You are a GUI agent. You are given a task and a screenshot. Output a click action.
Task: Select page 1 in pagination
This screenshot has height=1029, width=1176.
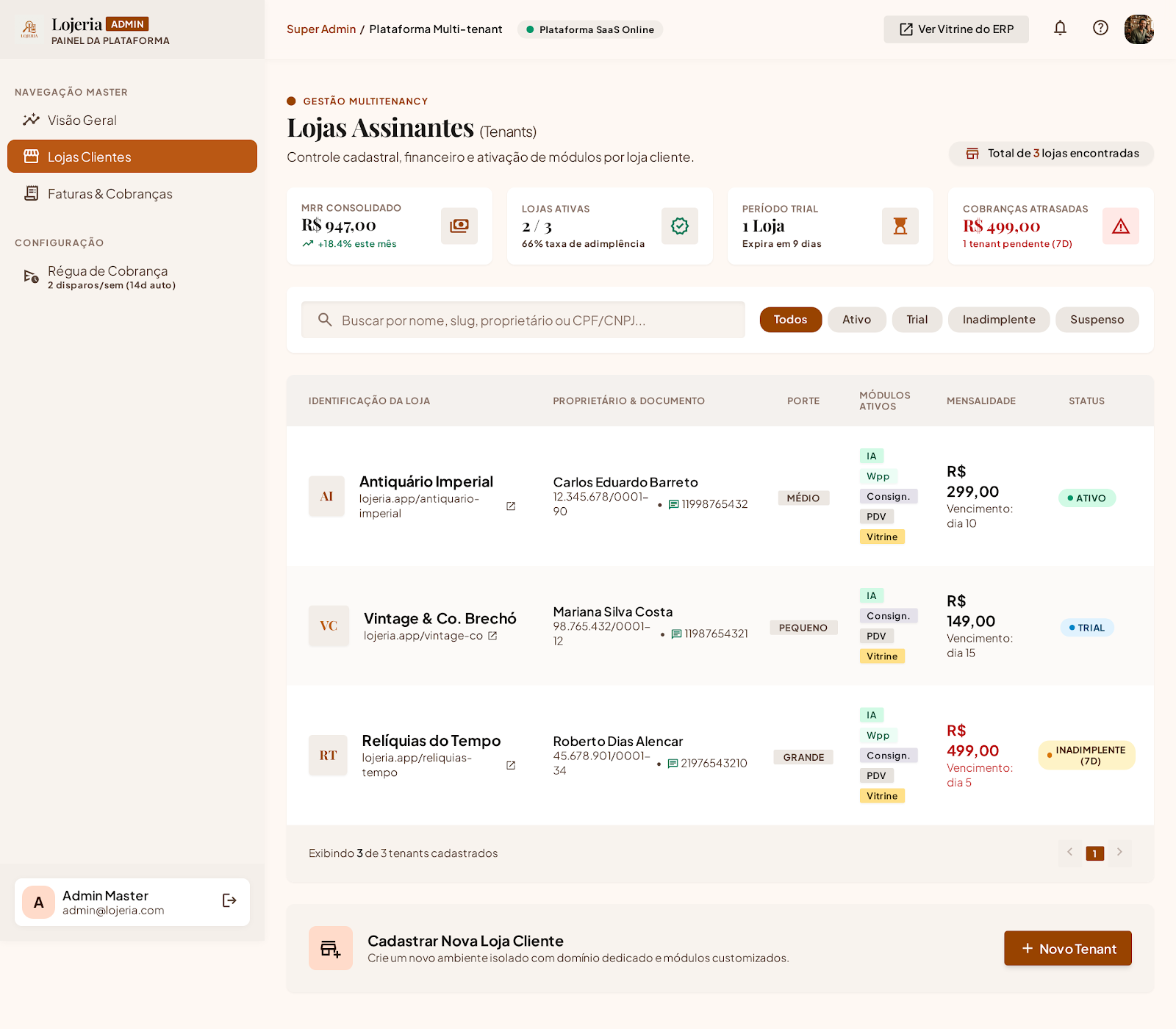tap(1095, 853)
